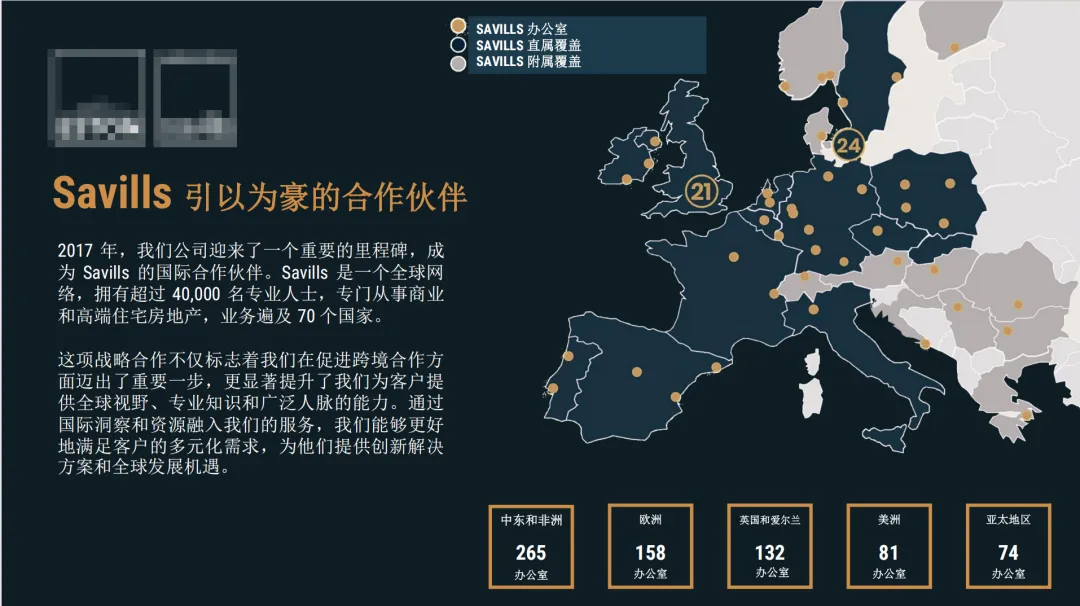Image resolution: width=1080 pixels, height=606 pixels.
Task: Click the 'SAVILLS 附属覆盖' legend text
Action: [528, 61]
